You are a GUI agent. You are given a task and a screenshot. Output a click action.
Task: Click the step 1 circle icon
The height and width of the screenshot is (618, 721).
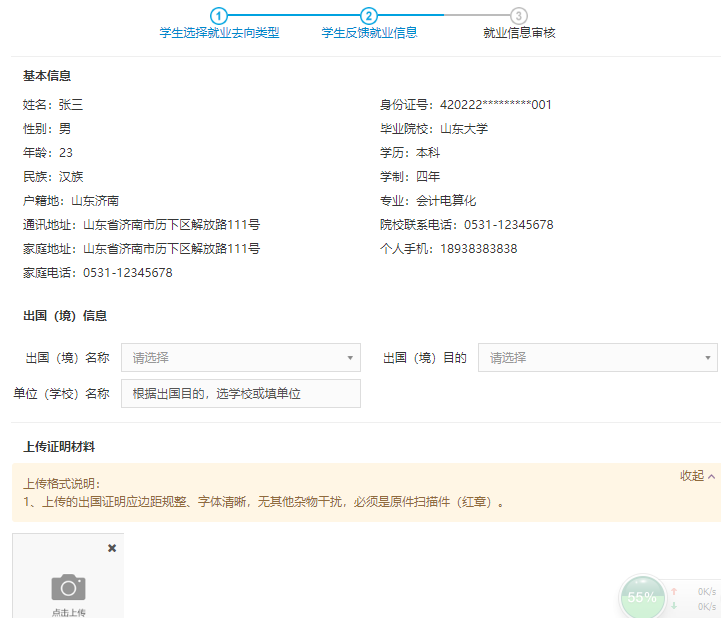tap(219, 15)
